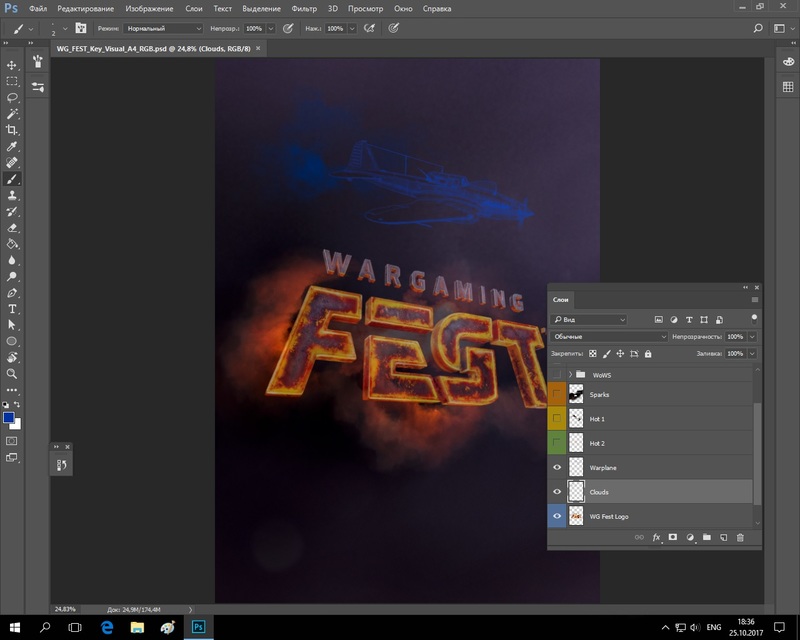
Task: Open brush flow Наж. dropdown arrow
Action: (x=352, y=29)
